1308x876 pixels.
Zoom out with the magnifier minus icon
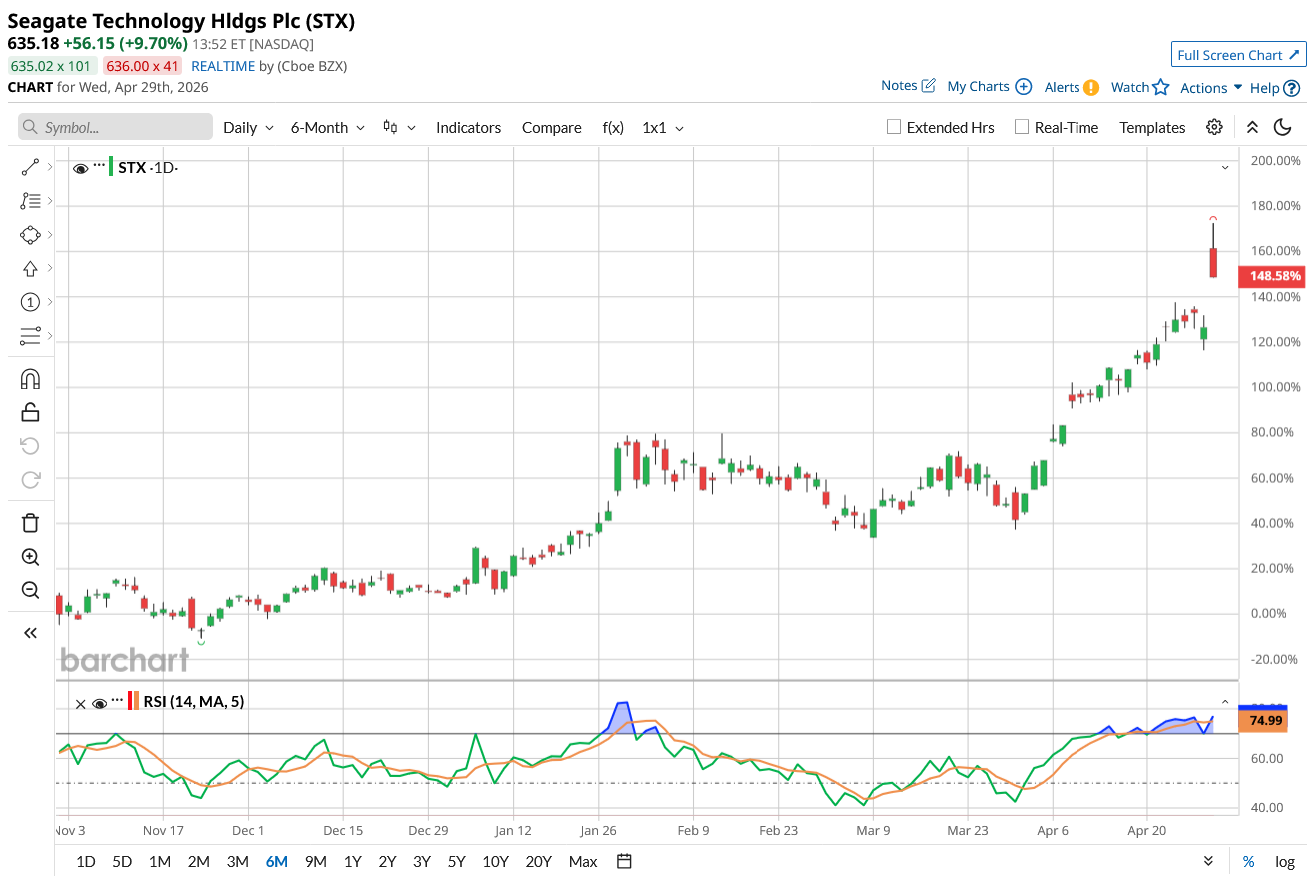(30, 590)
